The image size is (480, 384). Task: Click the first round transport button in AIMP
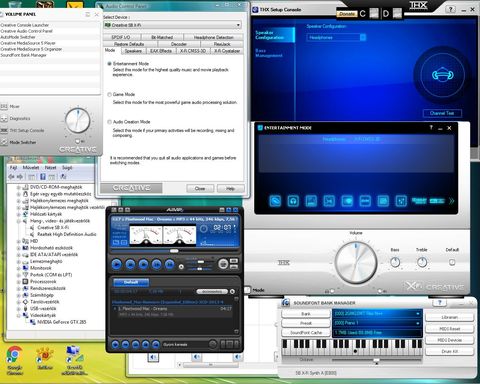tap(116, 264)
